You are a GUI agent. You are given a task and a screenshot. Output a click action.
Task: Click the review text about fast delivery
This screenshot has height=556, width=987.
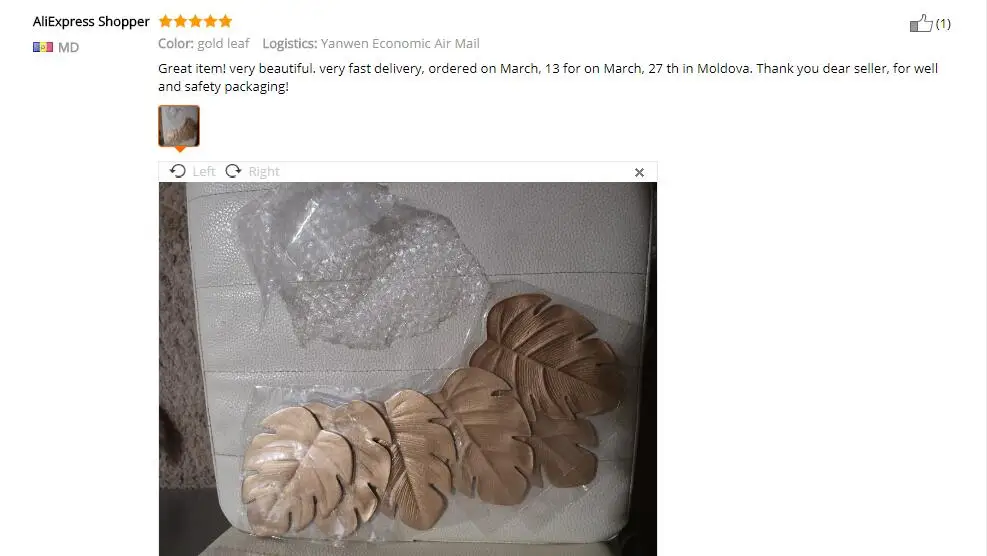tap(548, 77)
